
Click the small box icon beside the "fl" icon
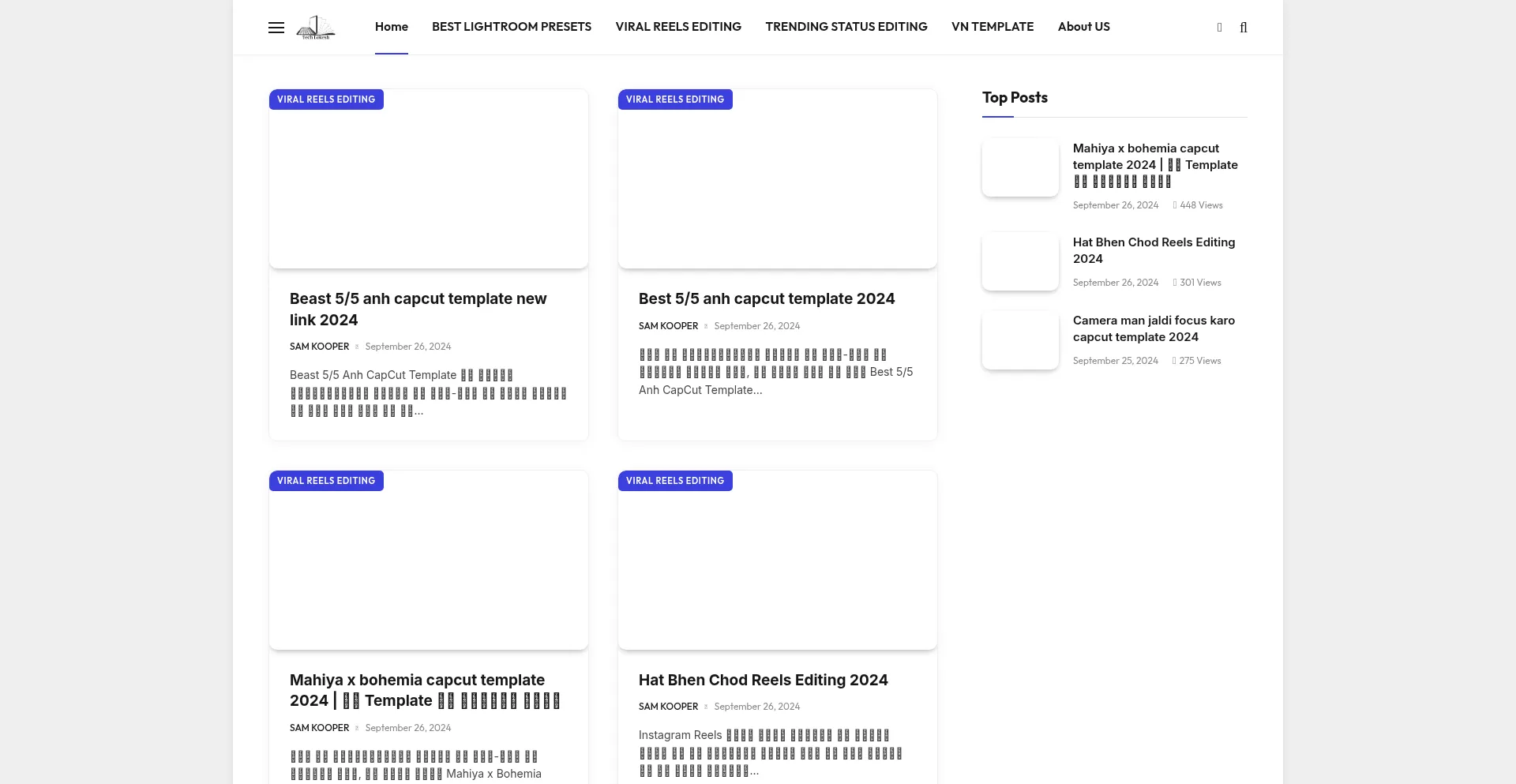point(1219,28)
